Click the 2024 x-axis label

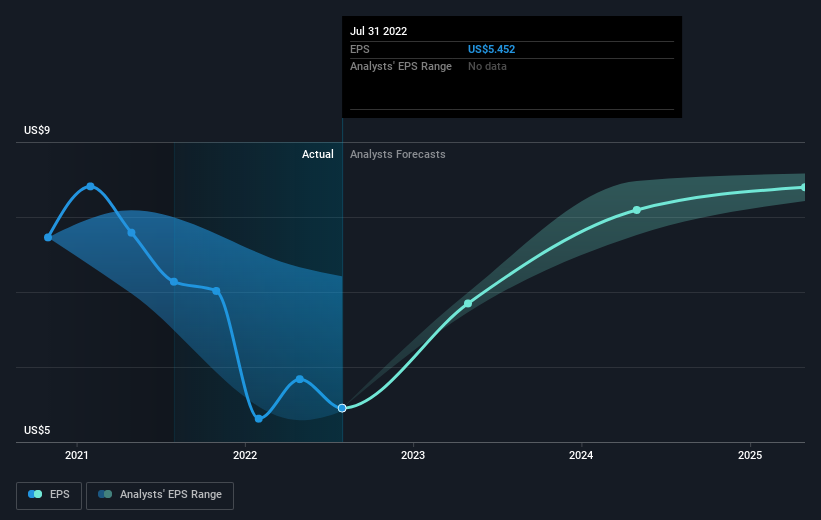[x=581, y=455]
